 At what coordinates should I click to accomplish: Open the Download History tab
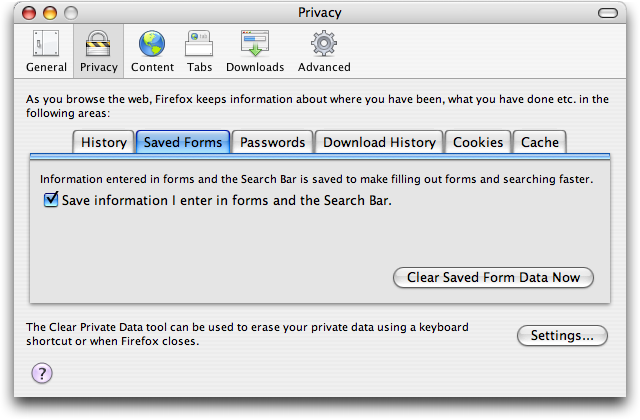pos(379,142)
